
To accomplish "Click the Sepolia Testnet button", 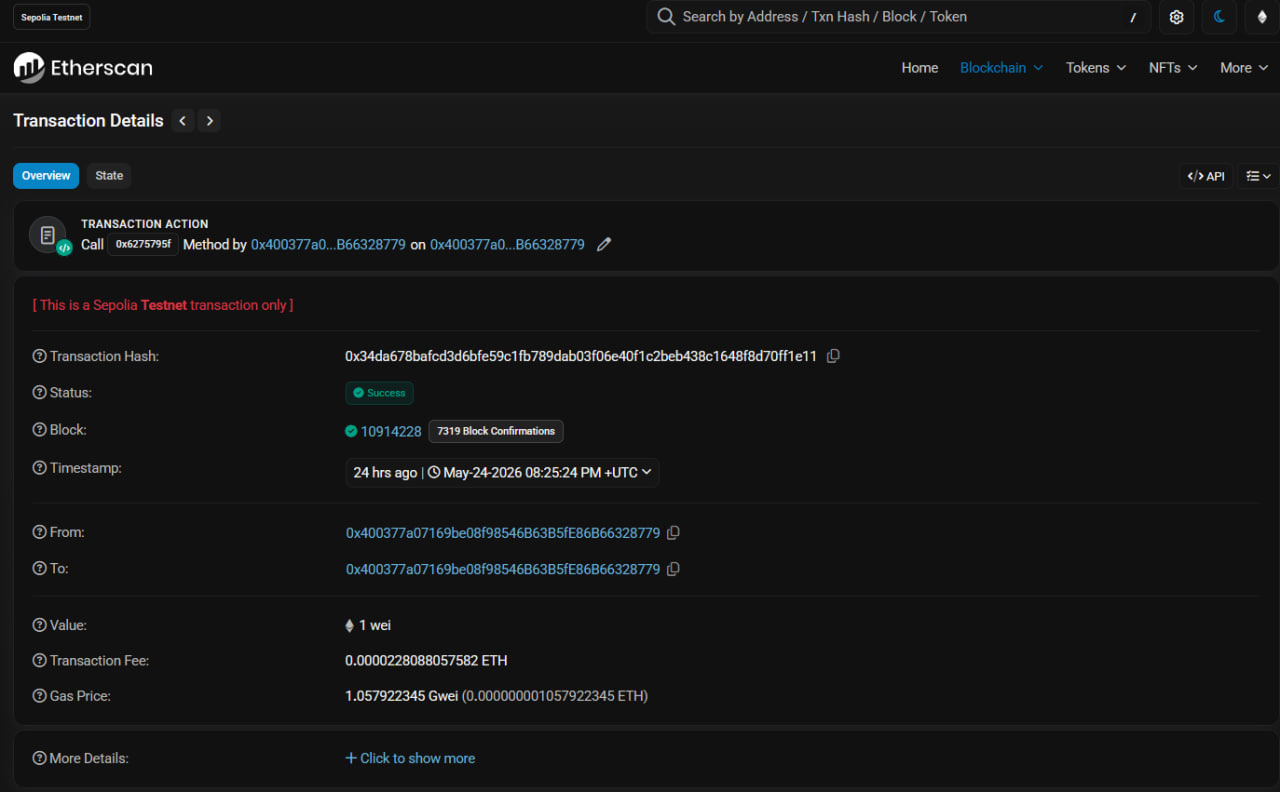I will pos(51,18).
